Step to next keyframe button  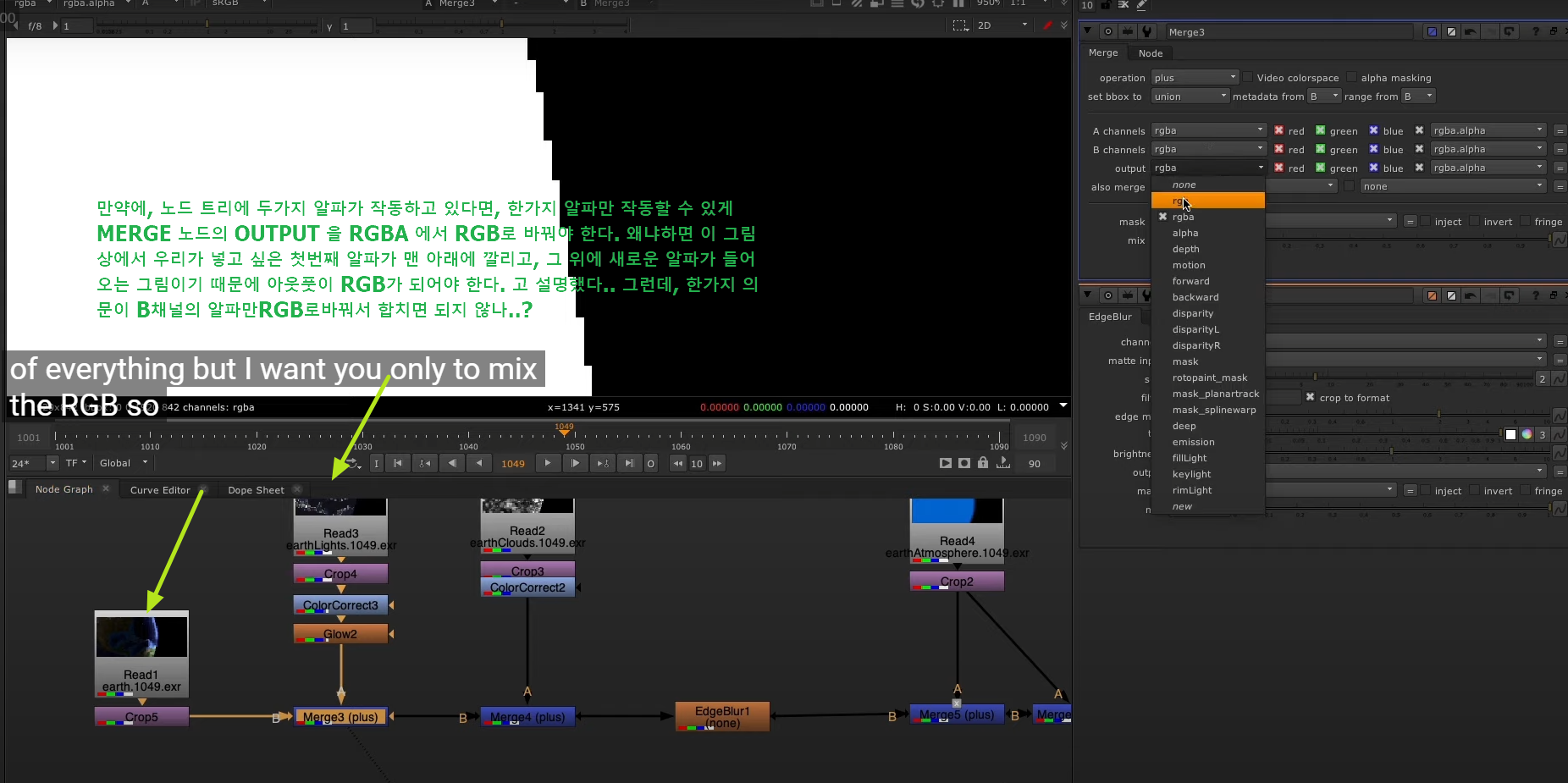[603, 463]
